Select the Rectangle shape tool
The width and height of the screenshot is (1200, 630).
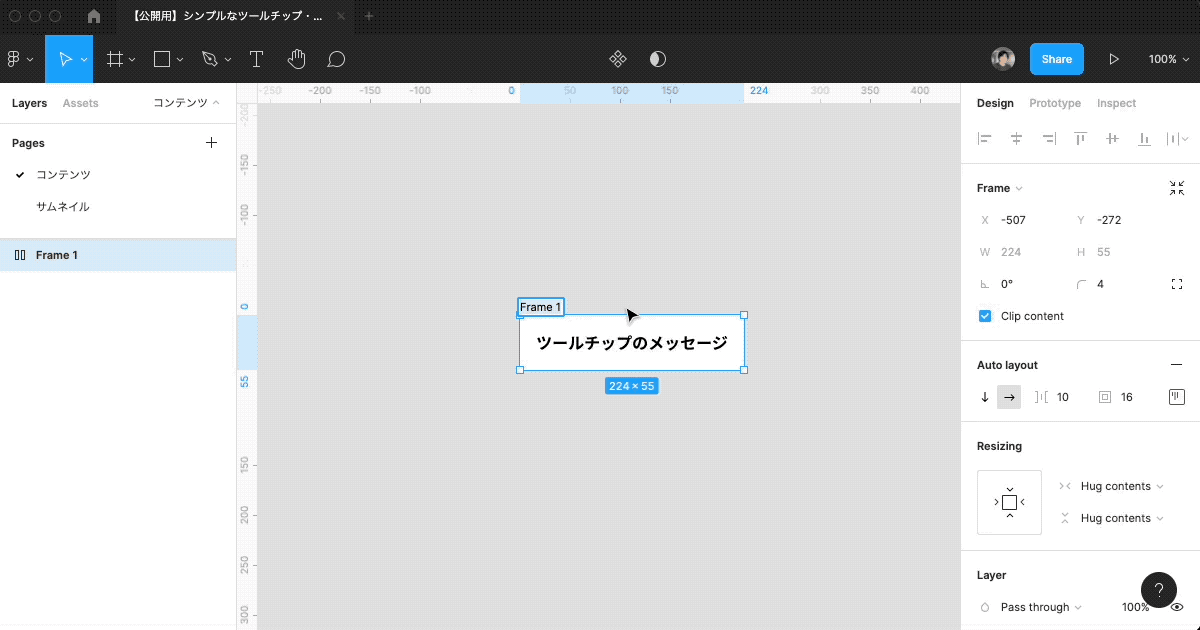[x=160, y=58]
